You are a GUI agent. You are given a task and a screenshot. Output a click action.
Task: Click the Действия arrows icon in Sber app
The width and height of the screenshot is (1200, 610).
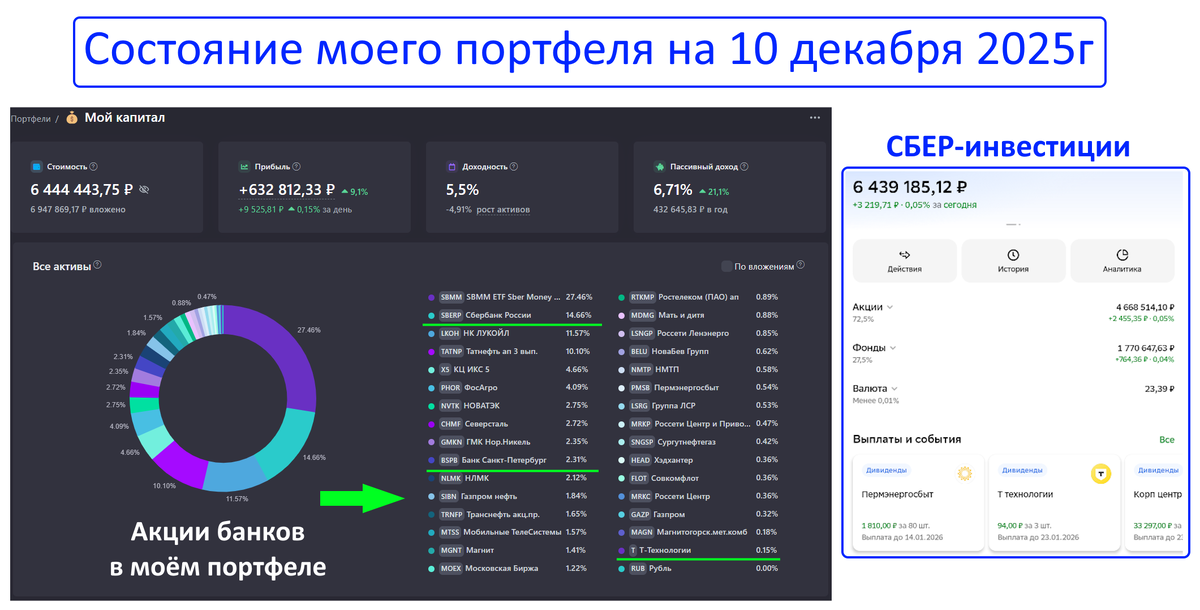(x=904, y=255)
